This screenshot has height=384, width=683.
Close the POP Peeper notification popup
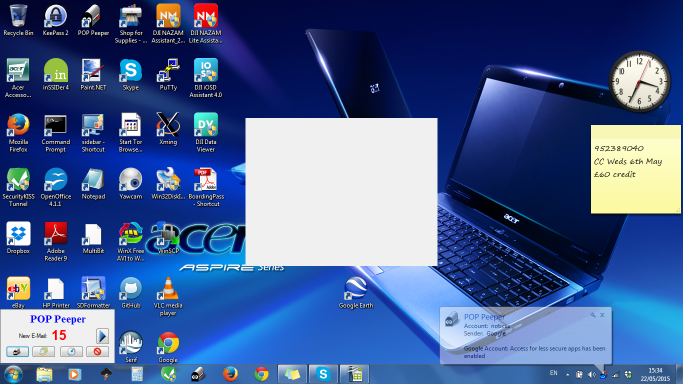click(602, 315)
